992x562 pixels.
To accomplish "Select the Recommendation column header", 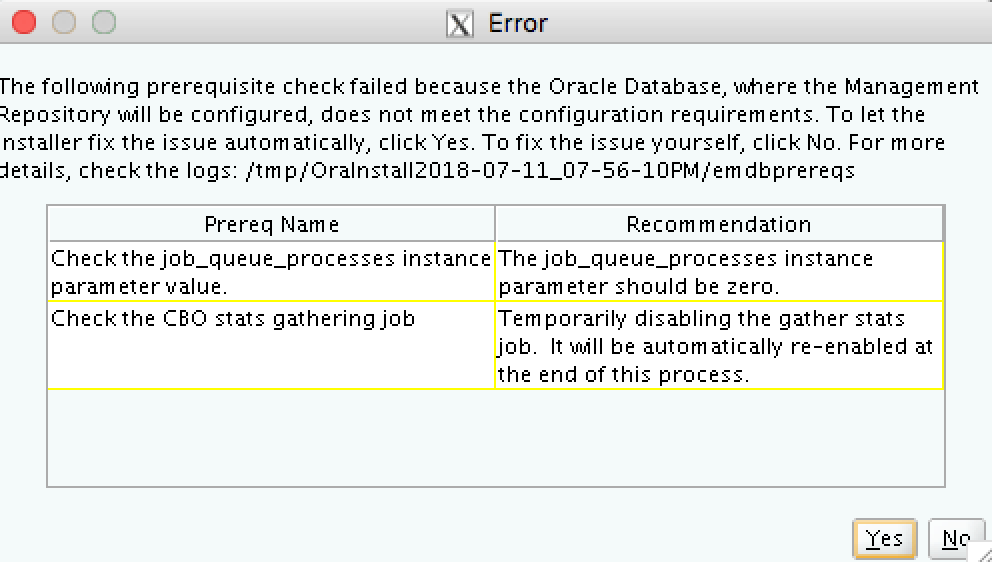I will [x=718, y=224].
